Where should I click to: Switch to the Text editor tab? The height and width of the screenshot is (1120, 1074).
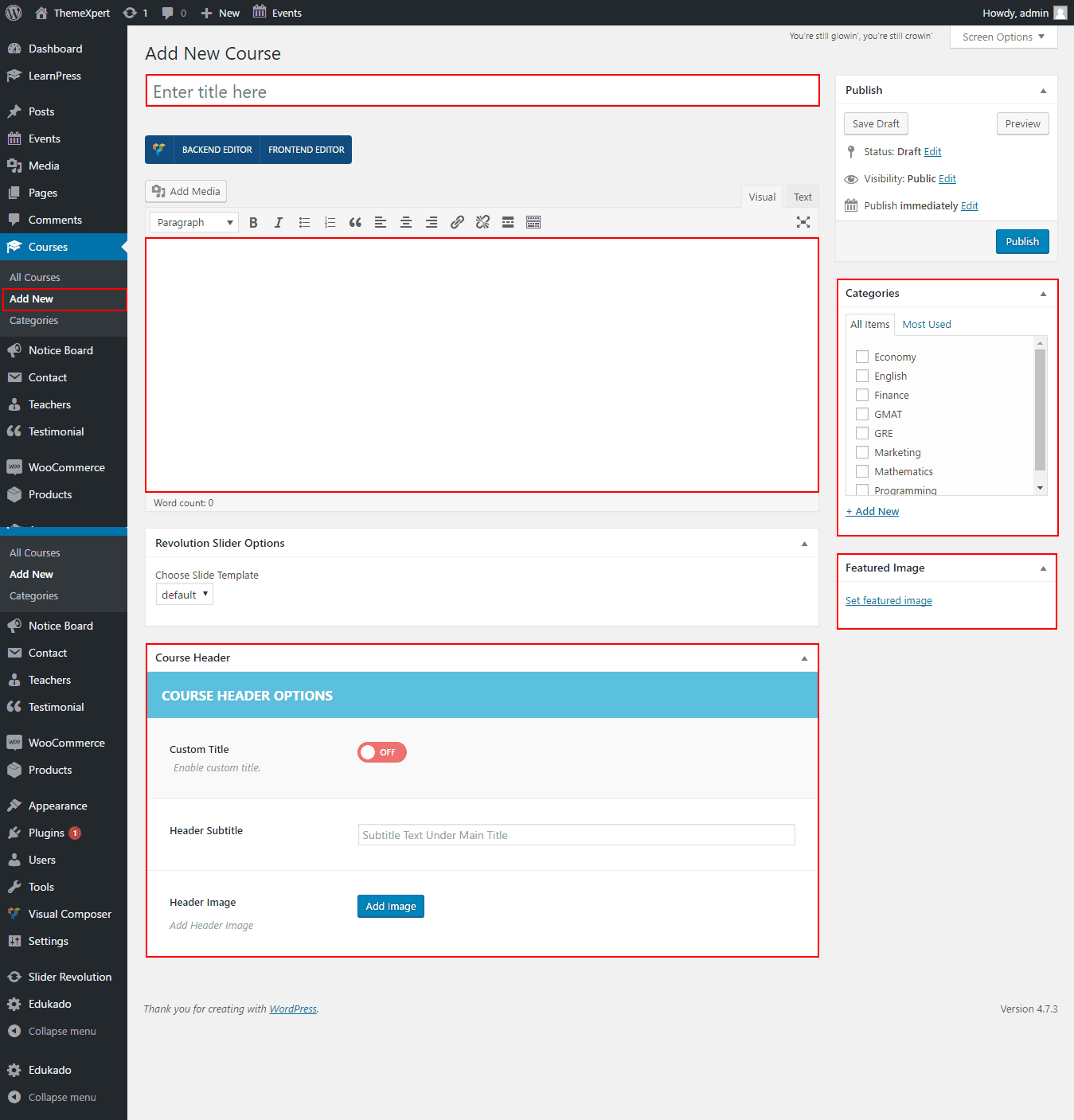tap(803, 197)
